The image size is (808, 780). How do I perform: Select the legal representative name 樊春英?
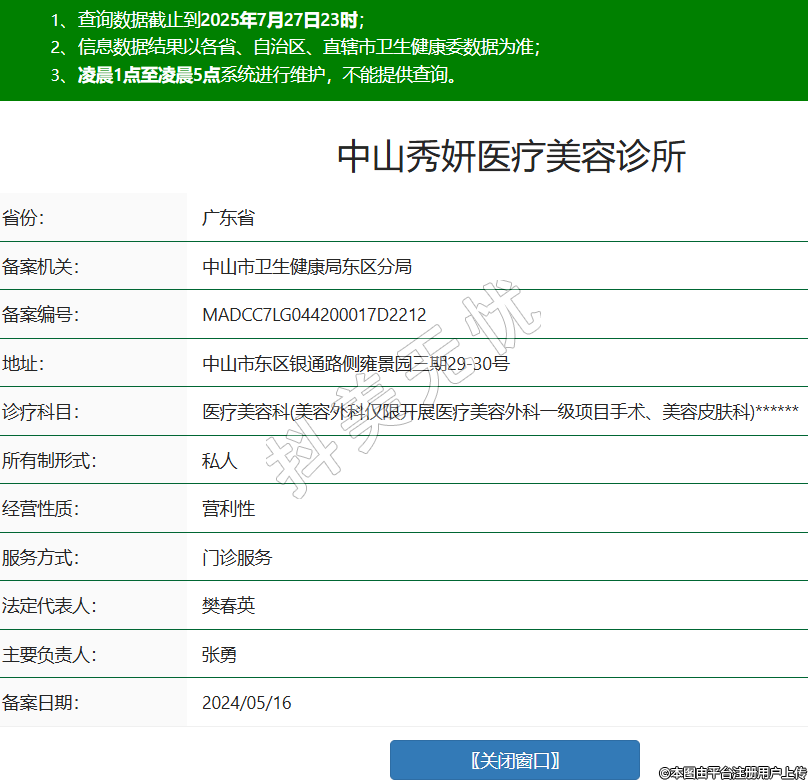228,606
